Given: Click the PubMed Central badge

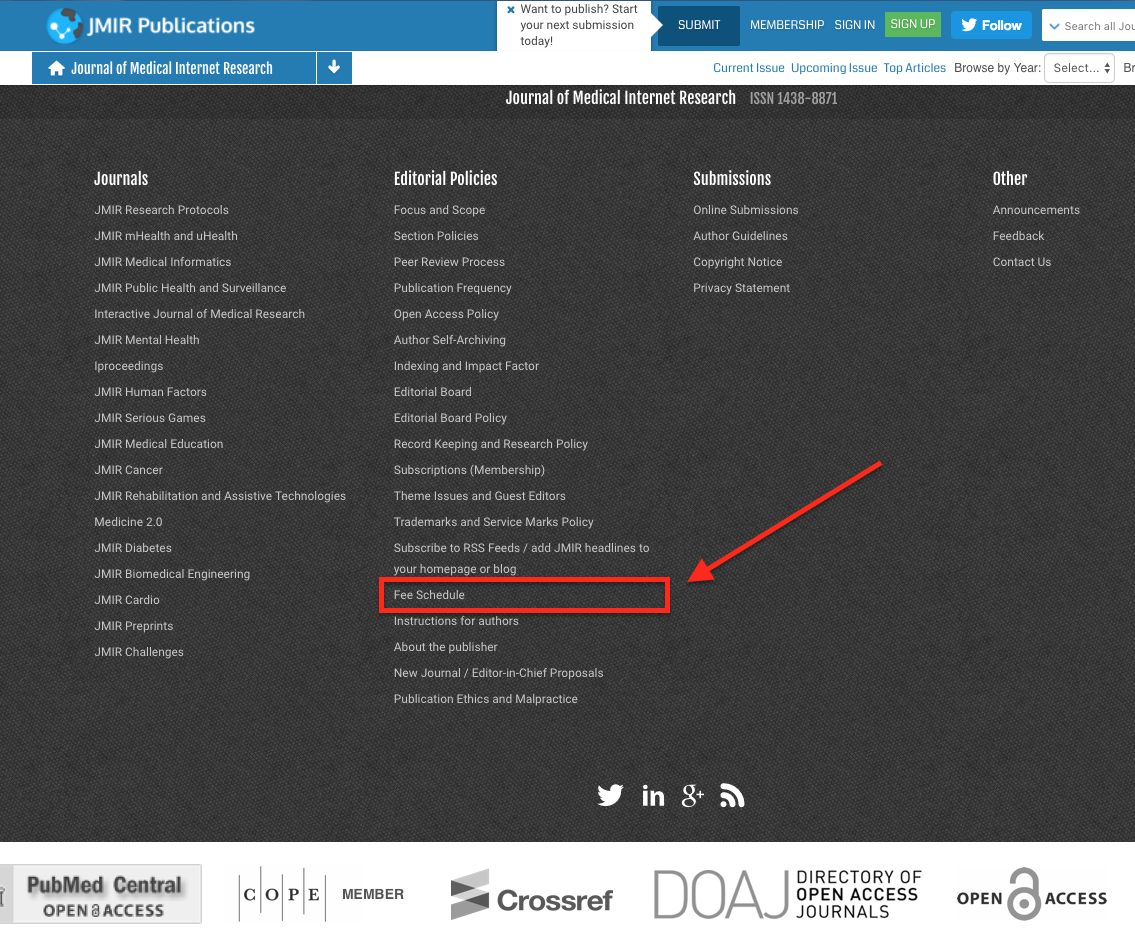Looking at the screenshot, I should (104, 894).
